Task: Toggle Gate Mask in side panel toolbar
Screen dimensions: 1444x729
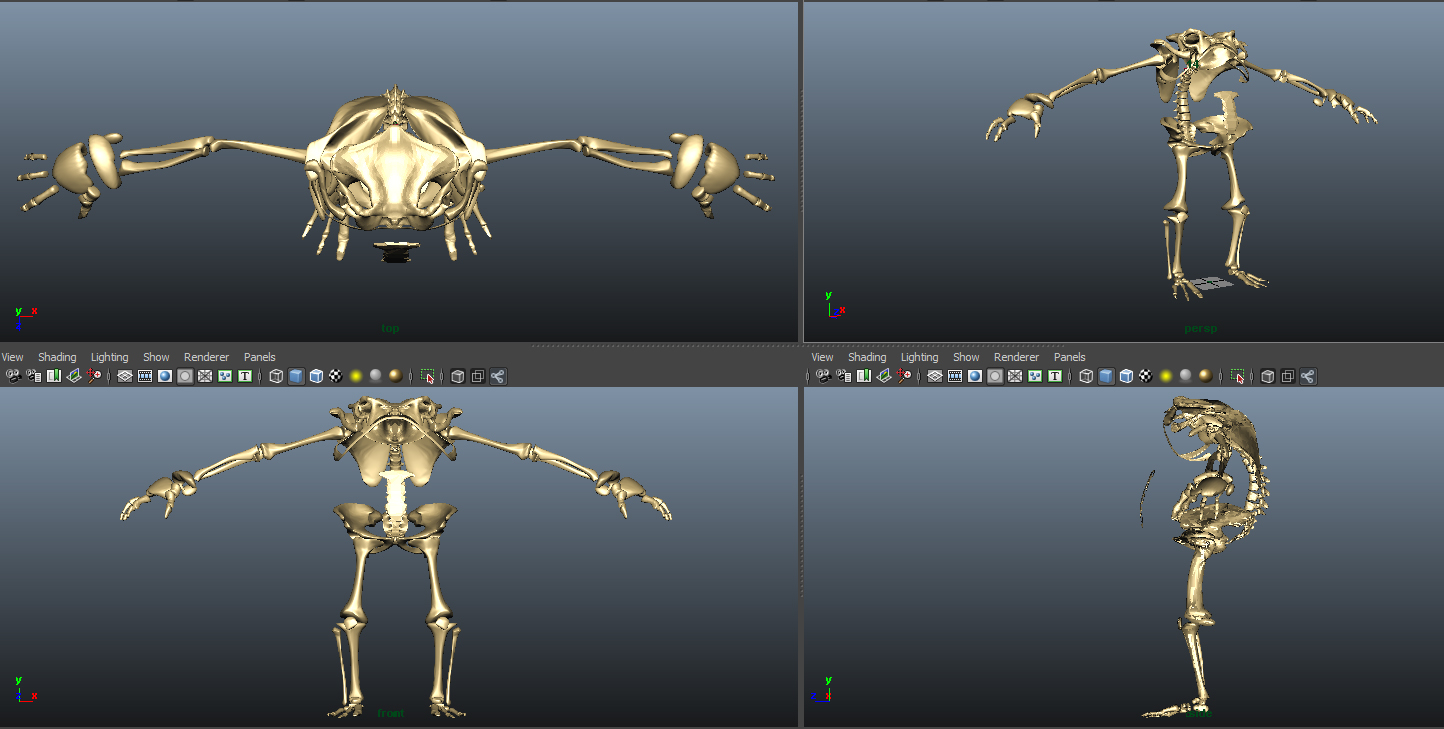Action: pyautogui.click(x=995, y=376)
